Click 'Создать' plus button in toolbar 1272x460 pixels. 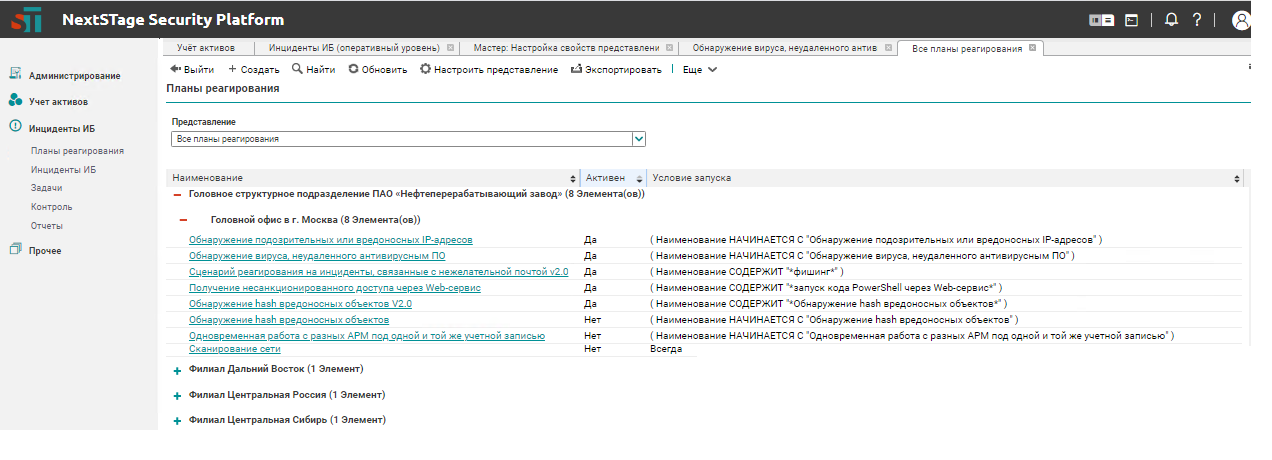254,69
